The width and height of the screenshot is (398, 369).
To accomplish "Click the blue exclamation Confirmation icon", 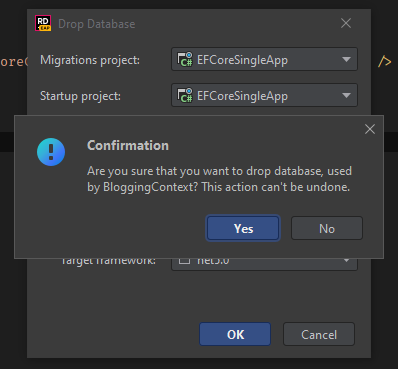I will click(x=51, y=152).
